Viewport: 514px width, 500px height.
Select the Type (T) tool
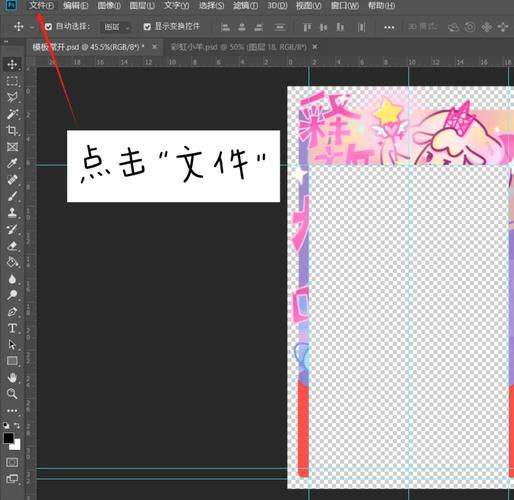pos(12,328)
